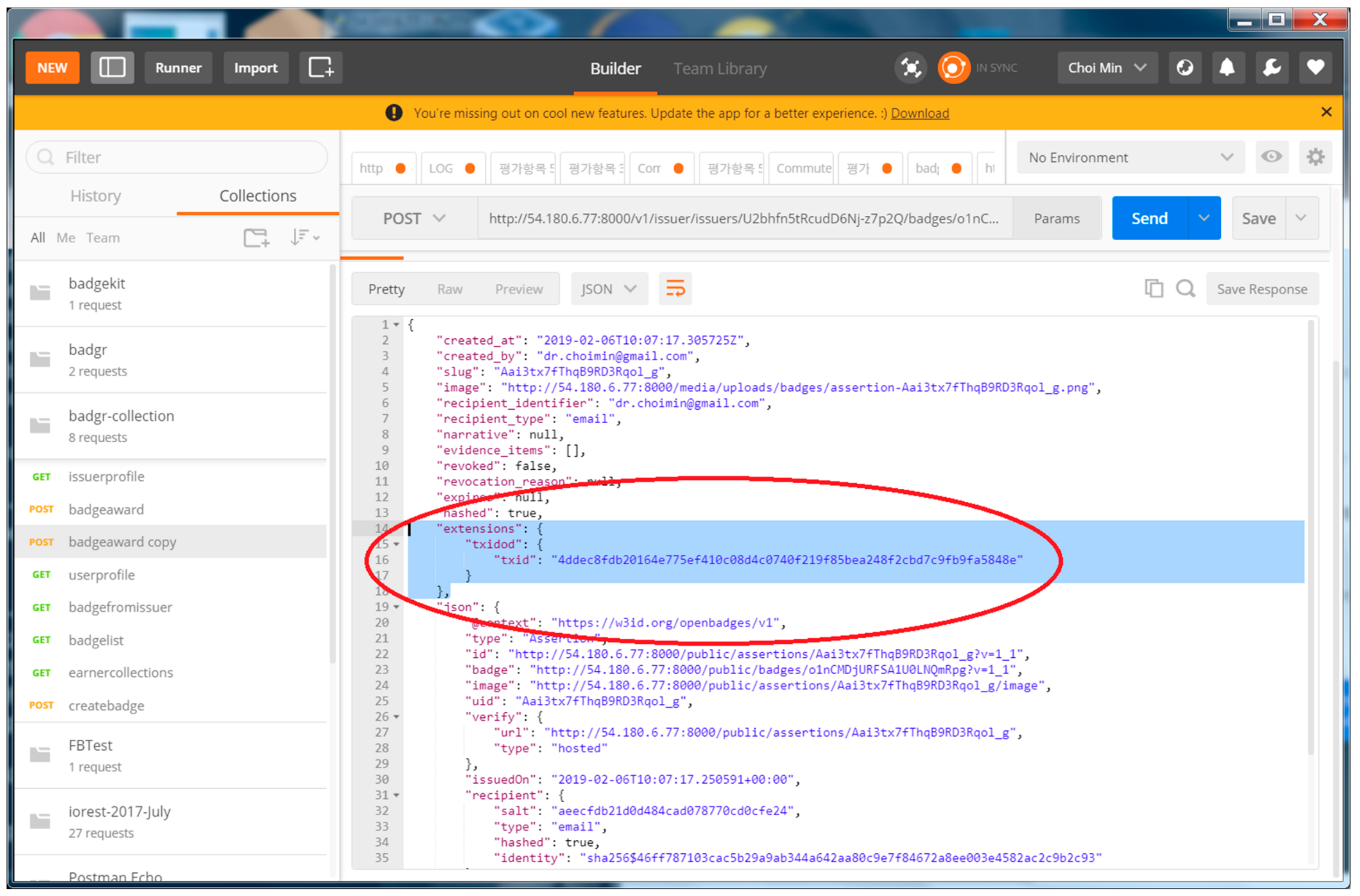Click the Import button
The image size is (1360, 896).
pyautogui.click(x=255, y=68)
